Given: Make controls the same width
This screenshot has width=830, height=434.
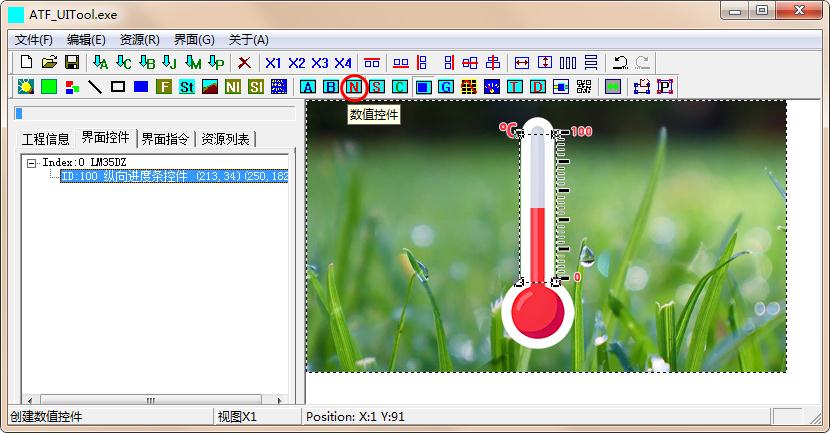Looking at the screenshot, I should point(522,62).
